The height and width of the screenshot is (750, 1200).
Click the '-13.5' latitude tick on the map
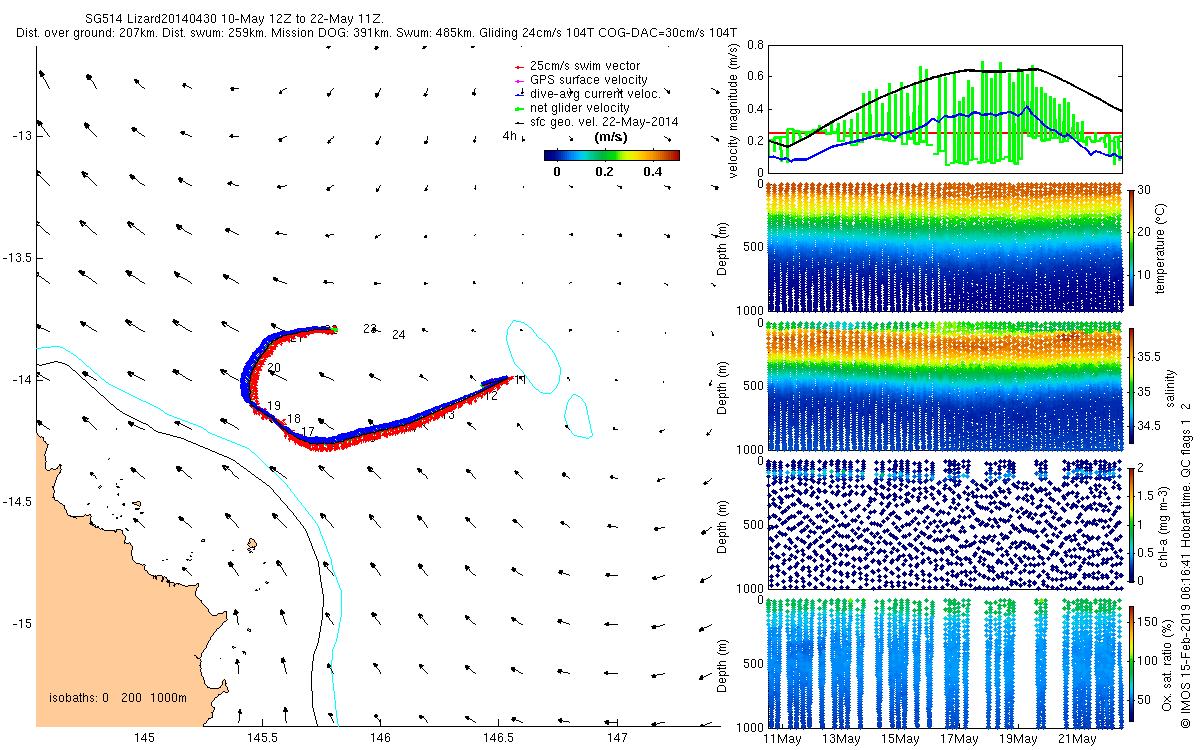click(x=18, y=258)
